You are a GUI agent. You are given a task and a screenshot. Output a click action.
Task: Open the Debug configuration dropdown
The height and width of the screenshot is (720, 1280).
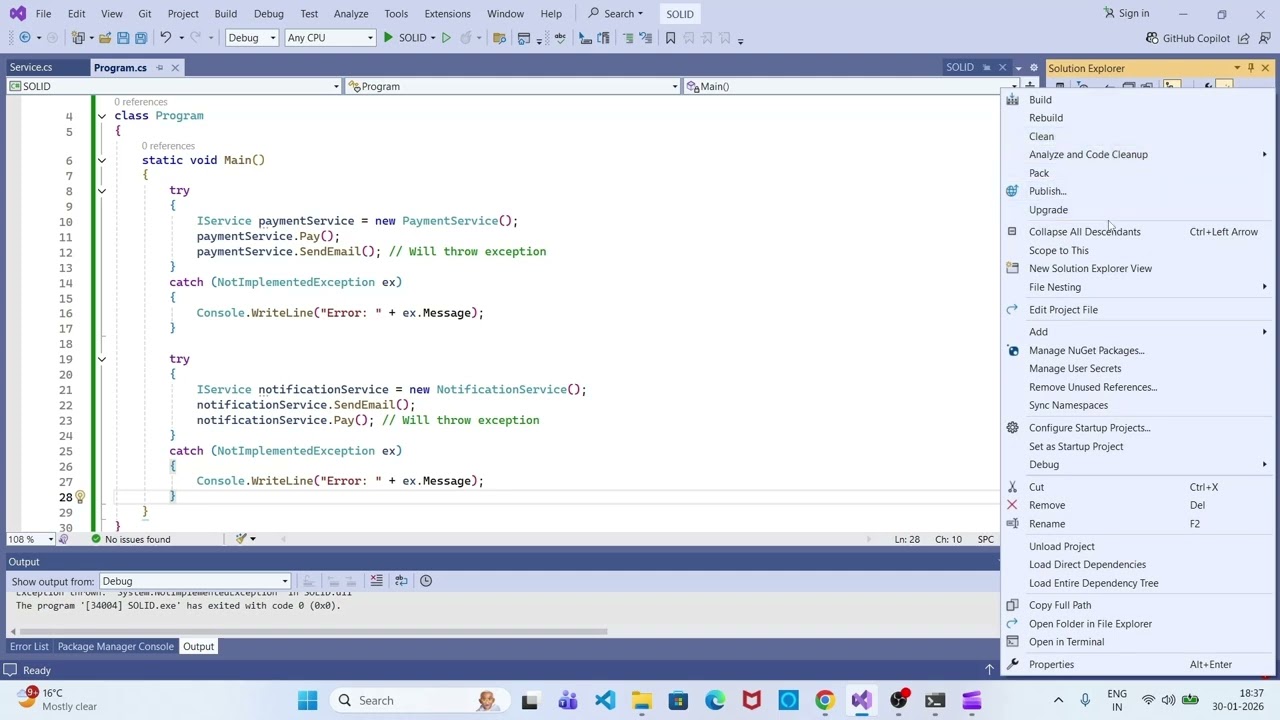pos(251,38)
